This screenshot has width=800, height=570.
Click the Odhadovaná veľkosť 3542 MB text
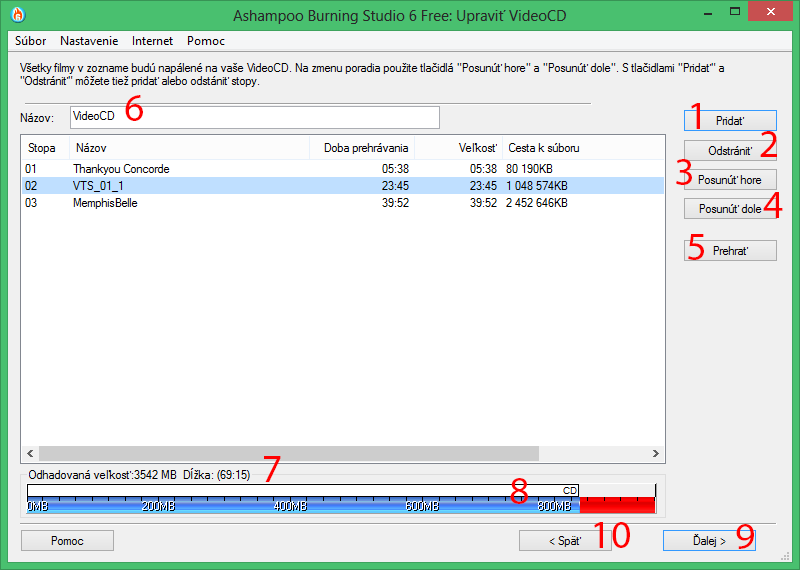click(x=102, y=475)
